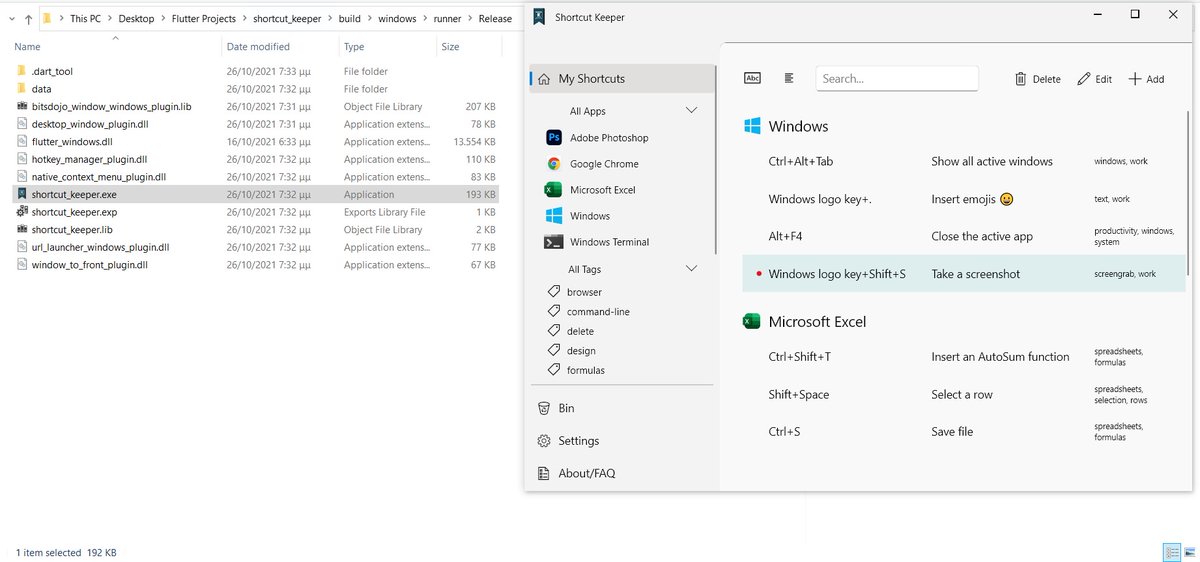Image resolution: width=1200 pixels, height=562 pixels.
Task: Click the Abc text view icon
Action: click(753, 78)
